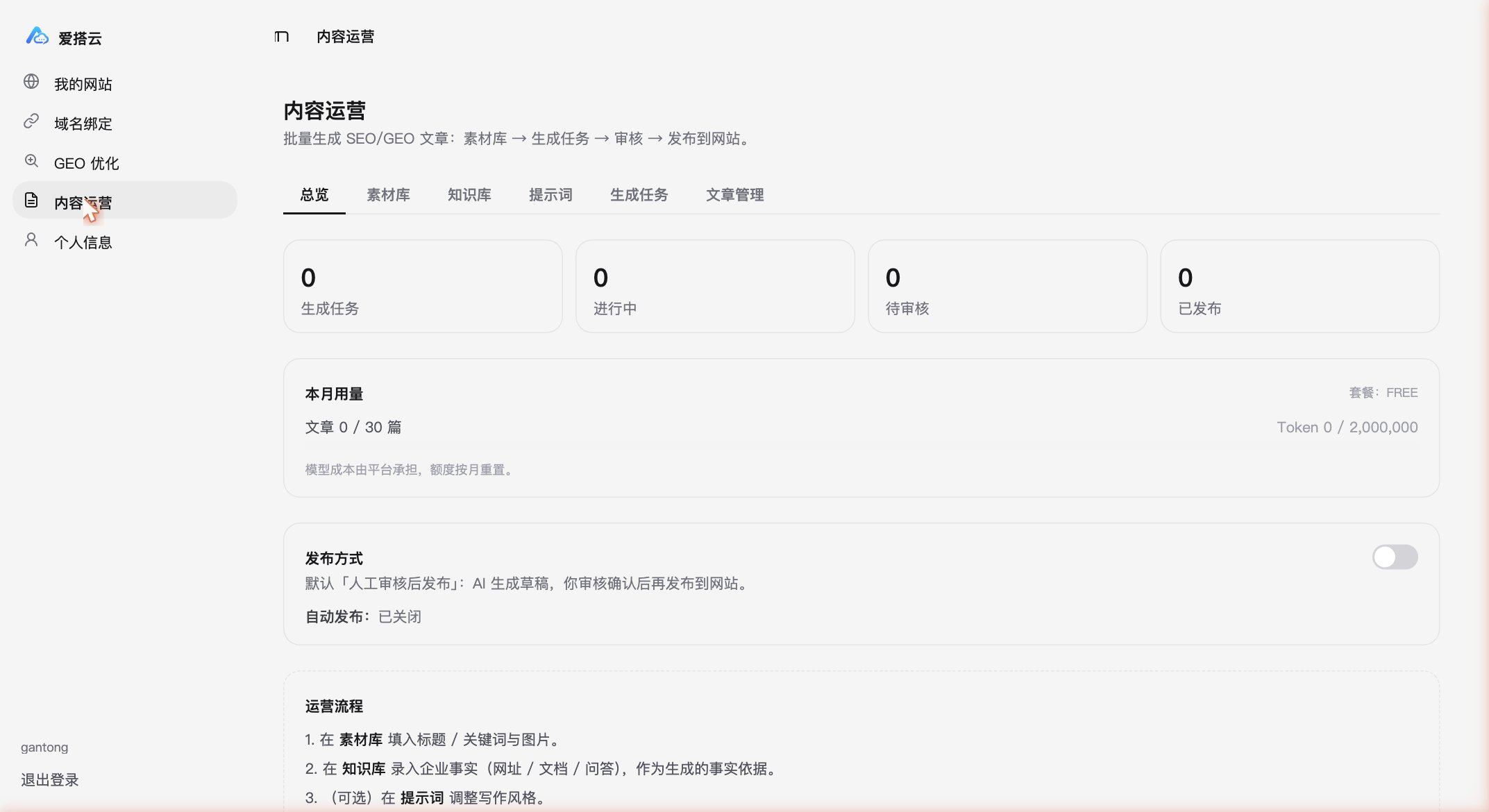This screenshot has height=812, width=1489.
Task: Click the 爱搭云 brand name
Action: tap(80, 38)
